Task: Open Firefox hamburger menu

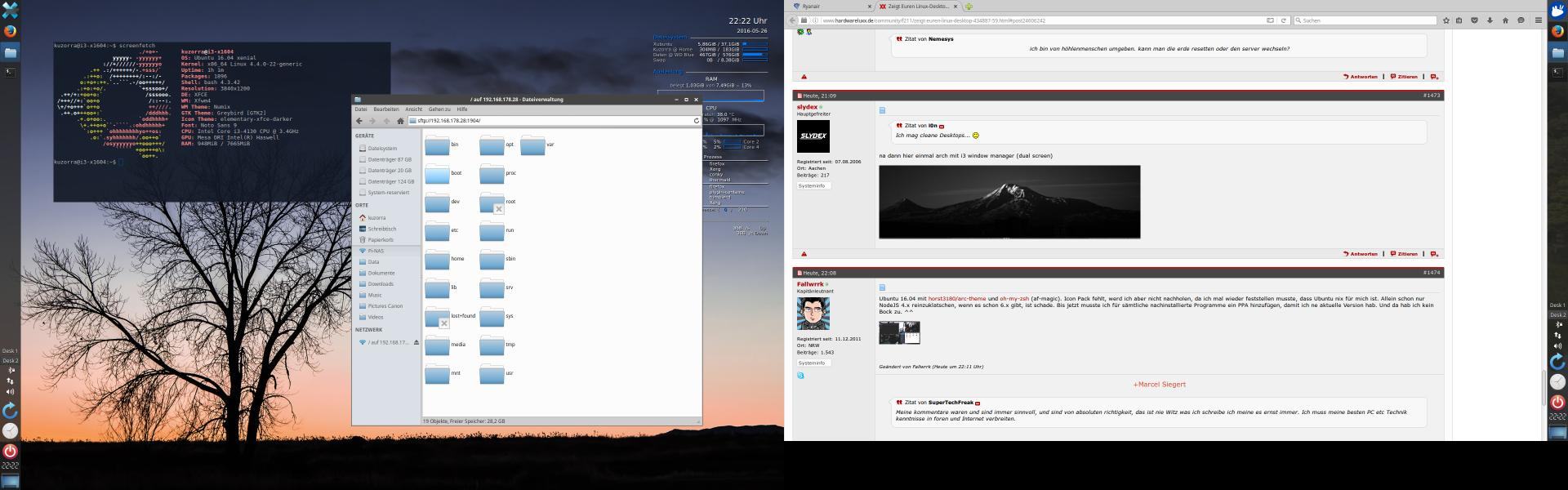Action: click(x=1539, y=20)
